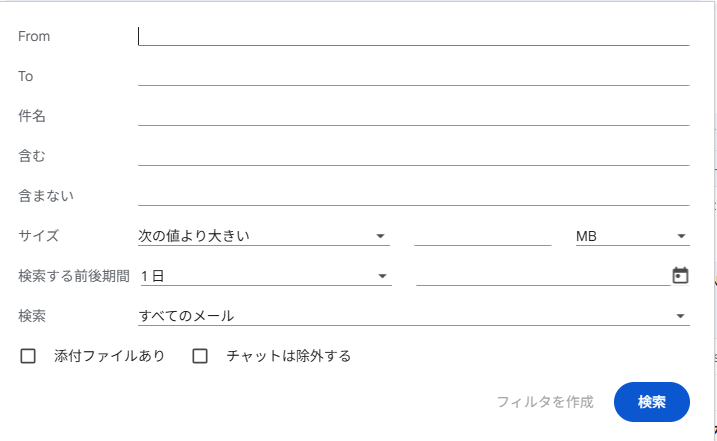The height and width of the screenshot is (441, 717).
Task: Click the 検索する前後期間 label
Action: click(x=74, y=276)
